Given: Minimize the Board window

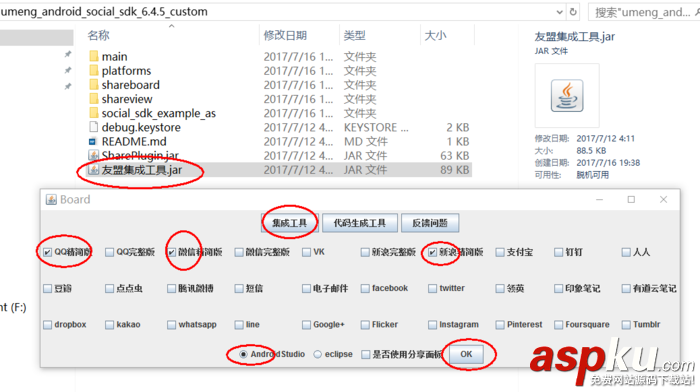Looking at the screenshot, I should point(600,199).
